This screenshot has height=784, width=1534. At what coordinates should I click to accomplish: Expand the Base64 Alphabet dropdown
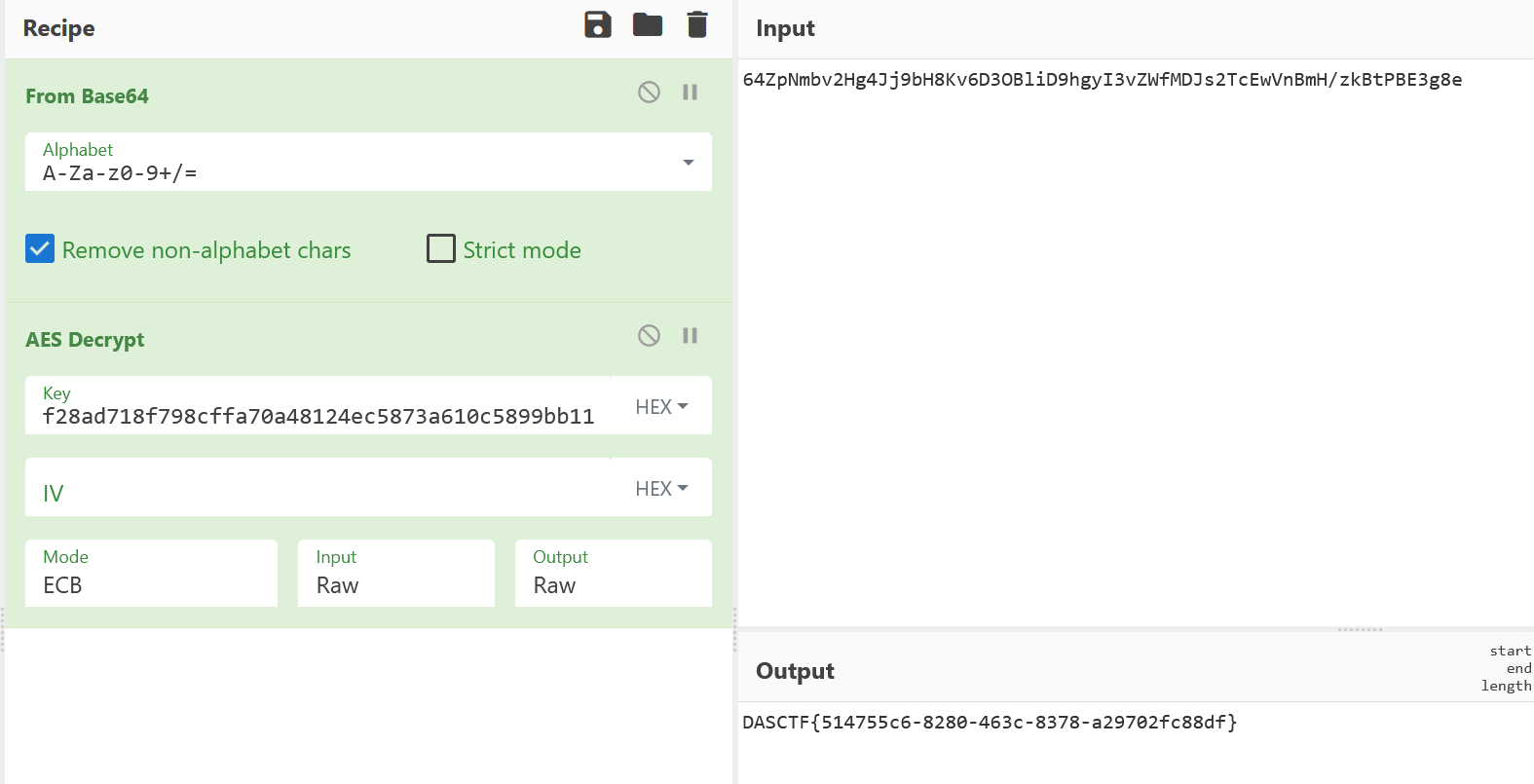coord(688,163)
